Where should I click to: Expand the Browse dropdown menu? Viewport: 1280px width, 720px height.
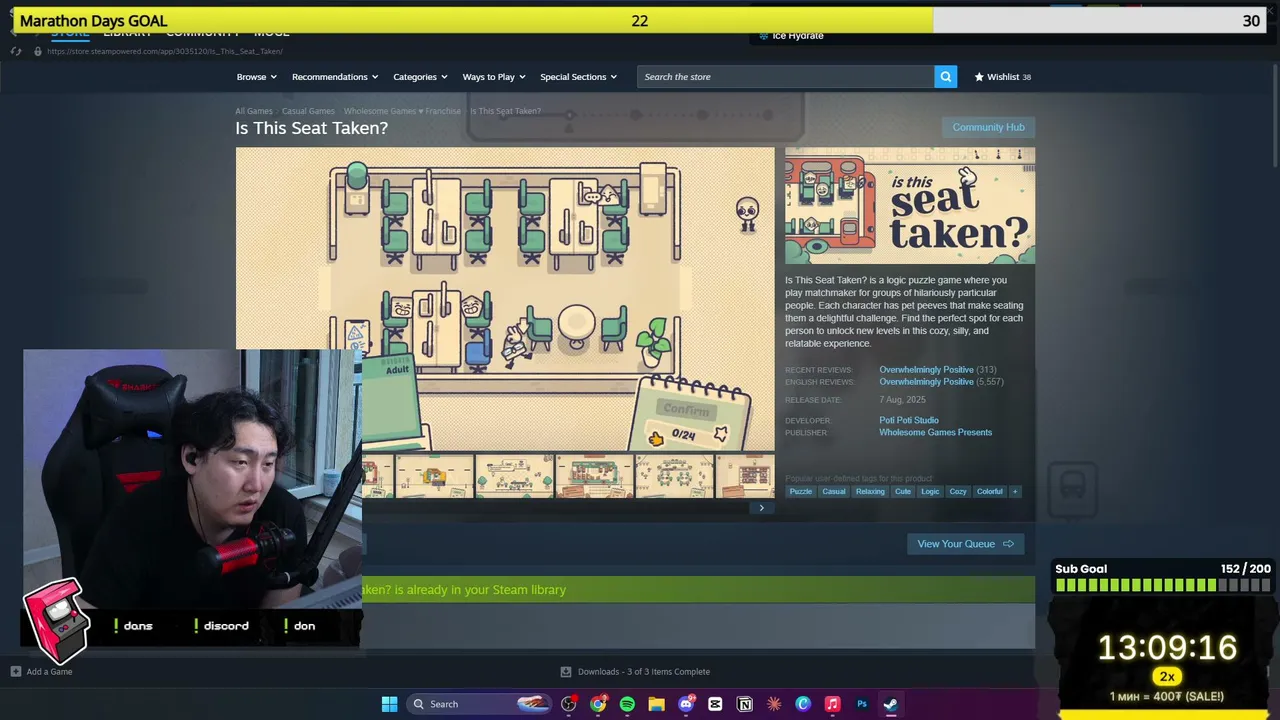[x=257, y=77]
